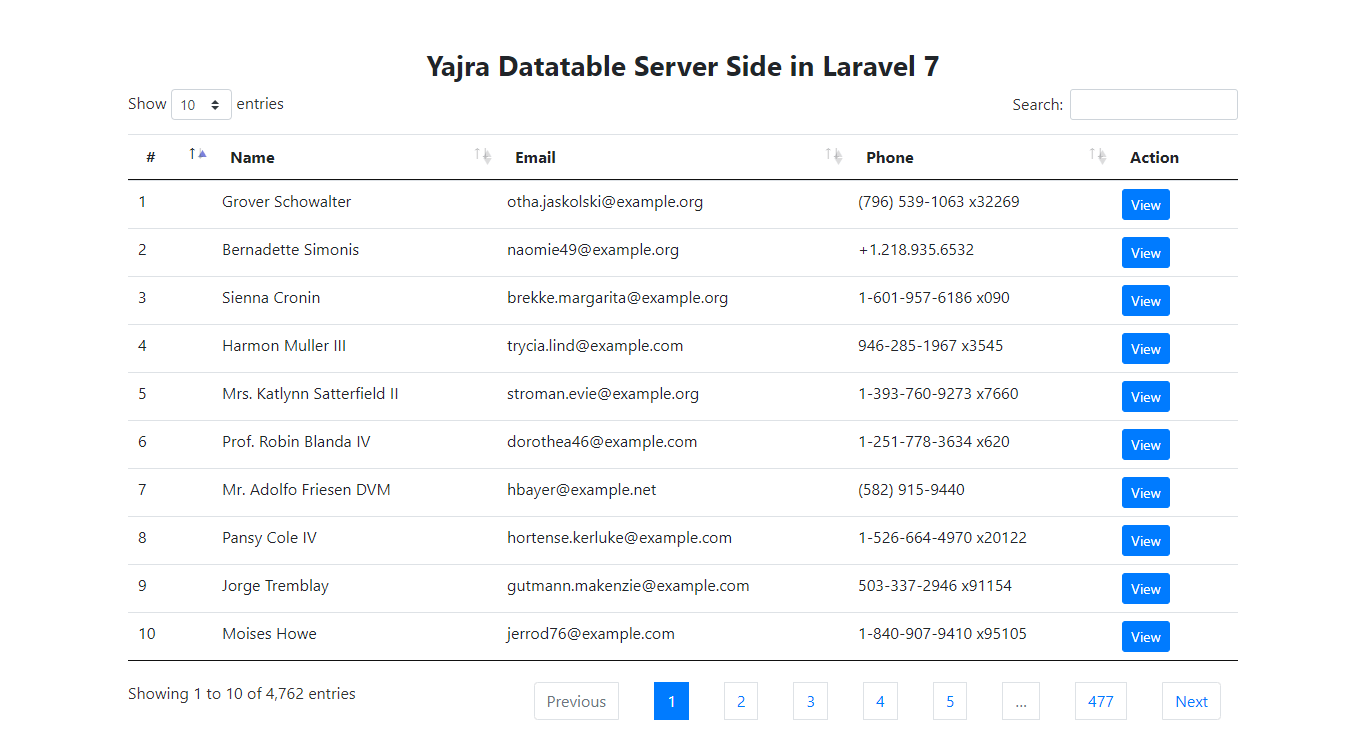The height and width of the screenshot is (731, 1366).
Task: View details for Sienna Cronin
Action: (1144, 300)
